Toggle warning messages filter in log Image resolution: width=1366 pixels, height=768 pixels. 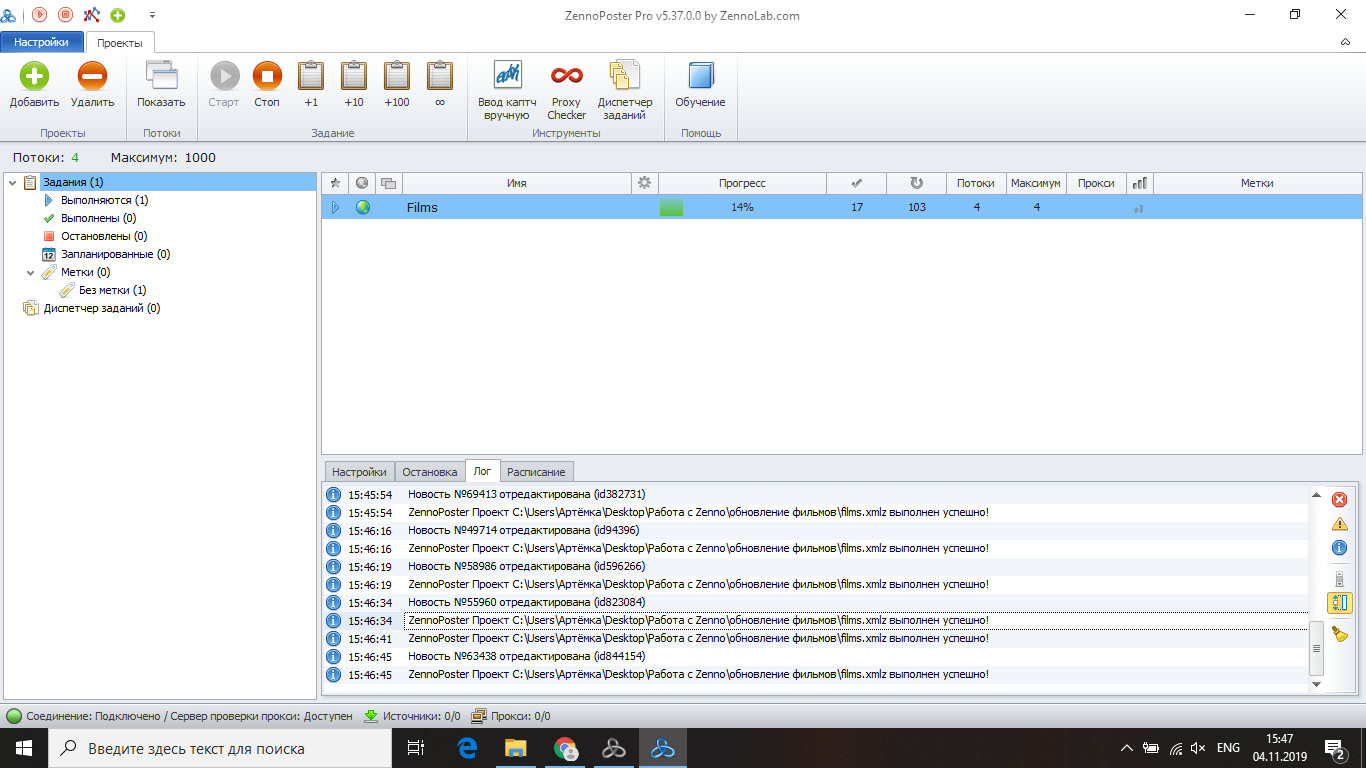(x=1339, y=523)
